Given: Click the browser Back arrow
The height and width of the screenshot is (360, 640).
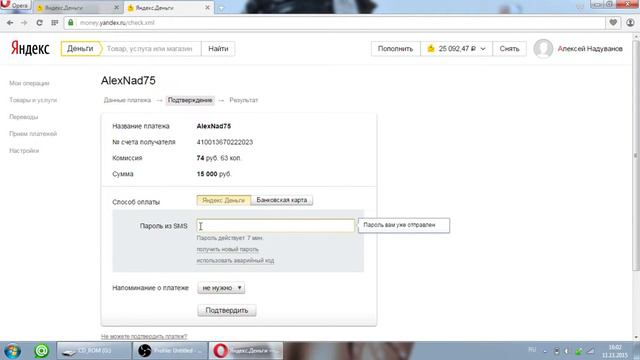Looking at the screenshot, I should 10,23.
